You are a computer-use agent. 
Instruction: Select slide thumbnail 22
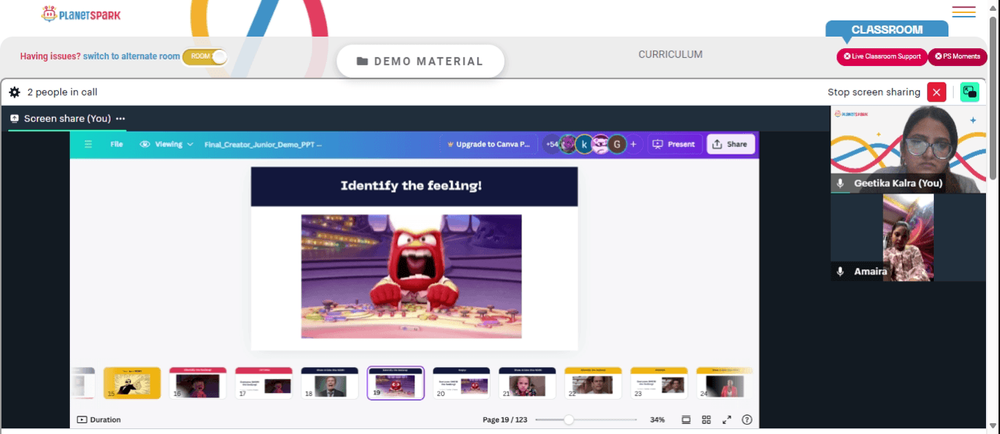[593, 383]
